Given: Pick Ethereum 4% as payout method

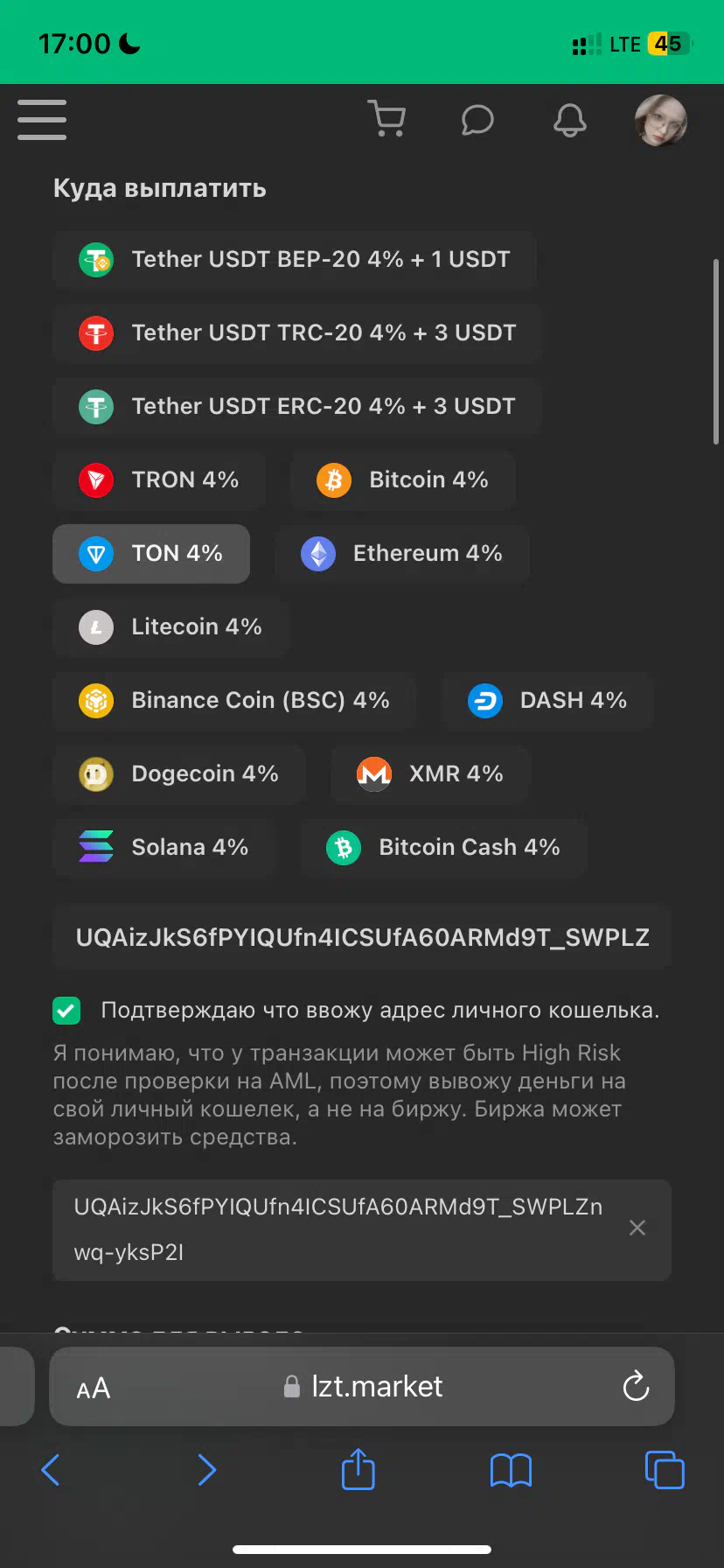Looking at the screenshot, I should pyautogui.click(x=402, y=554).
